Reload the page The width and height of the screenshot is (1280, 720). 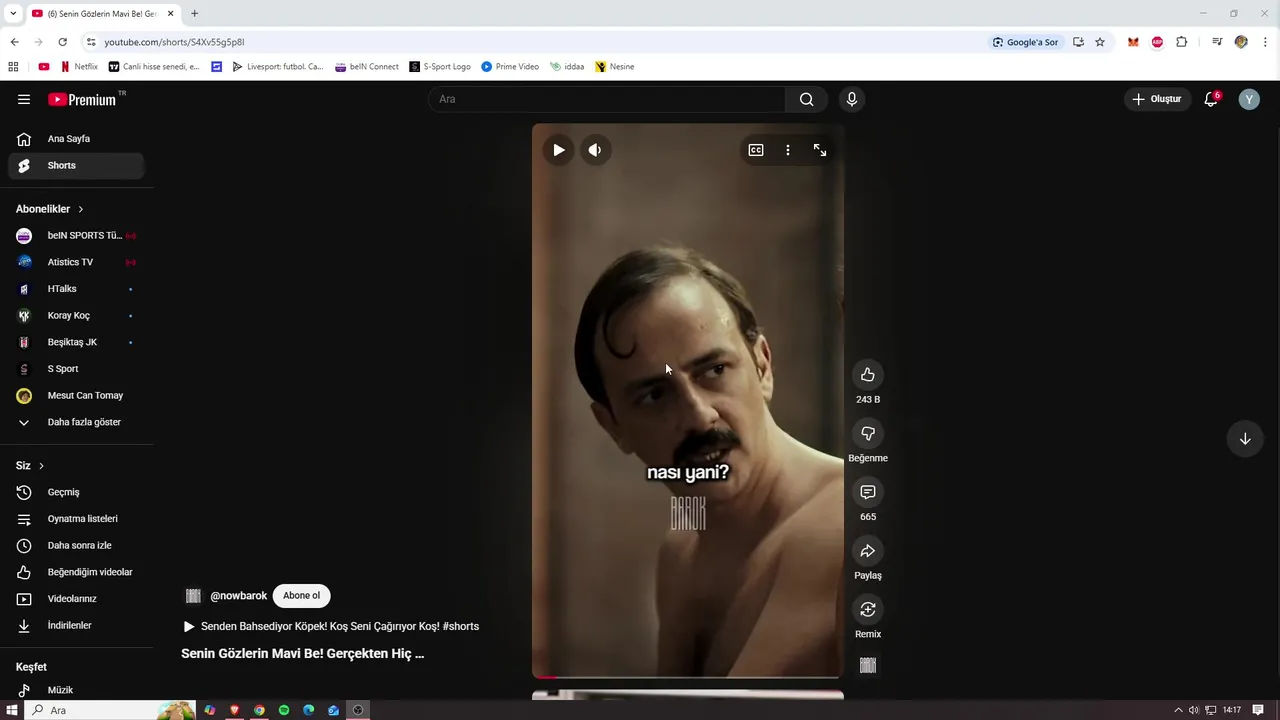point(62,42)
